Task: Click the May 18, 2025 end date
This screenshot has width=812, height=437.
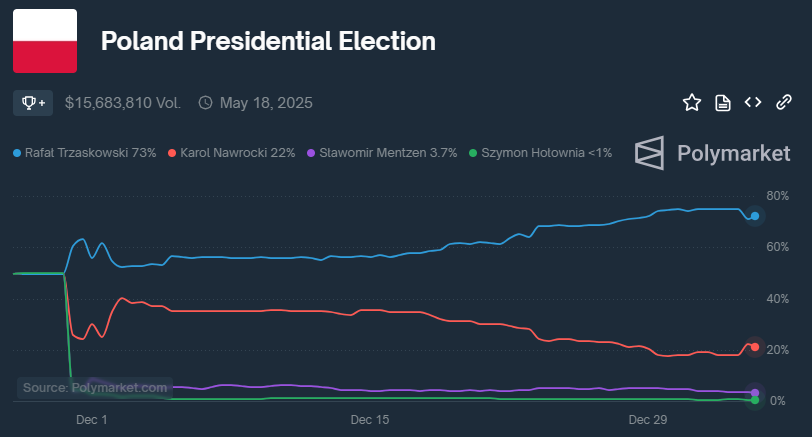Action: [266, 102]
